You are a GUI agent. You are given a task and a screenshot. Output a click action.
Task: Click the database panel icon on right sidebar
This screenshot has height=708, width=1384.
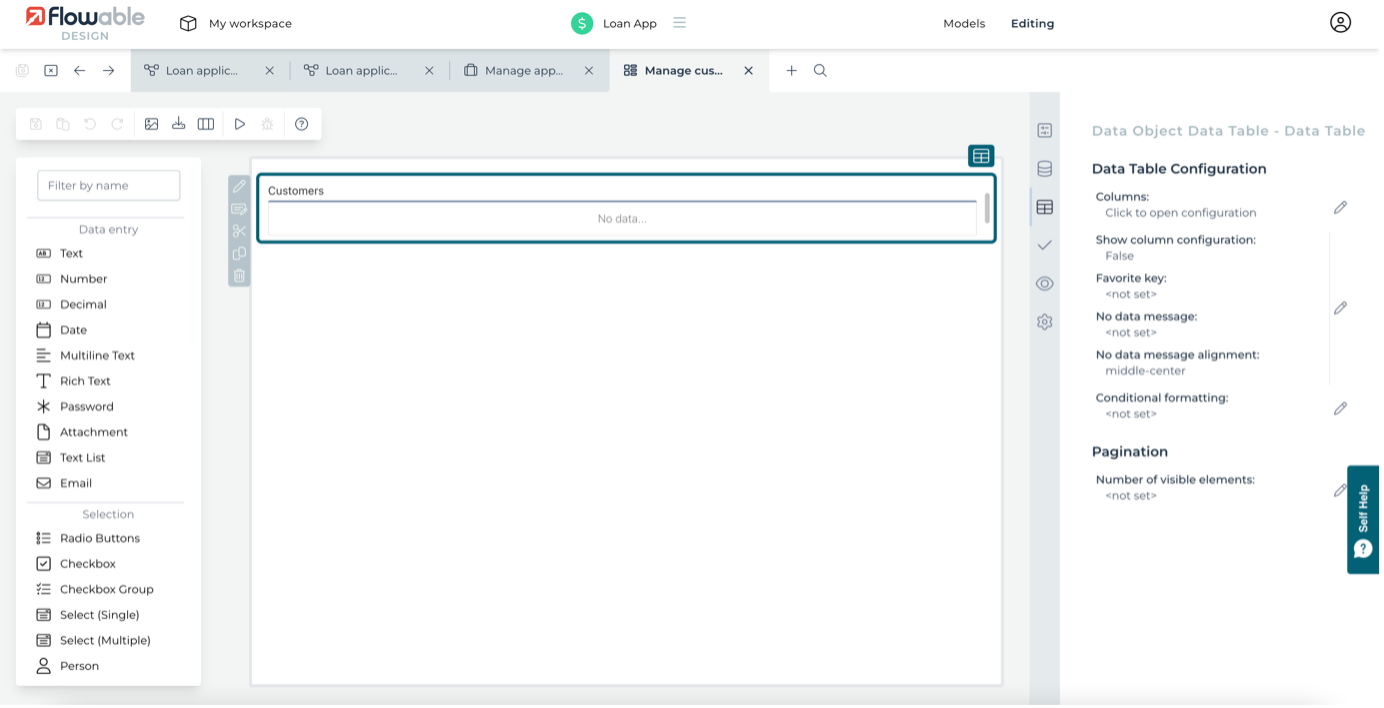click(x=1044, y=168)
